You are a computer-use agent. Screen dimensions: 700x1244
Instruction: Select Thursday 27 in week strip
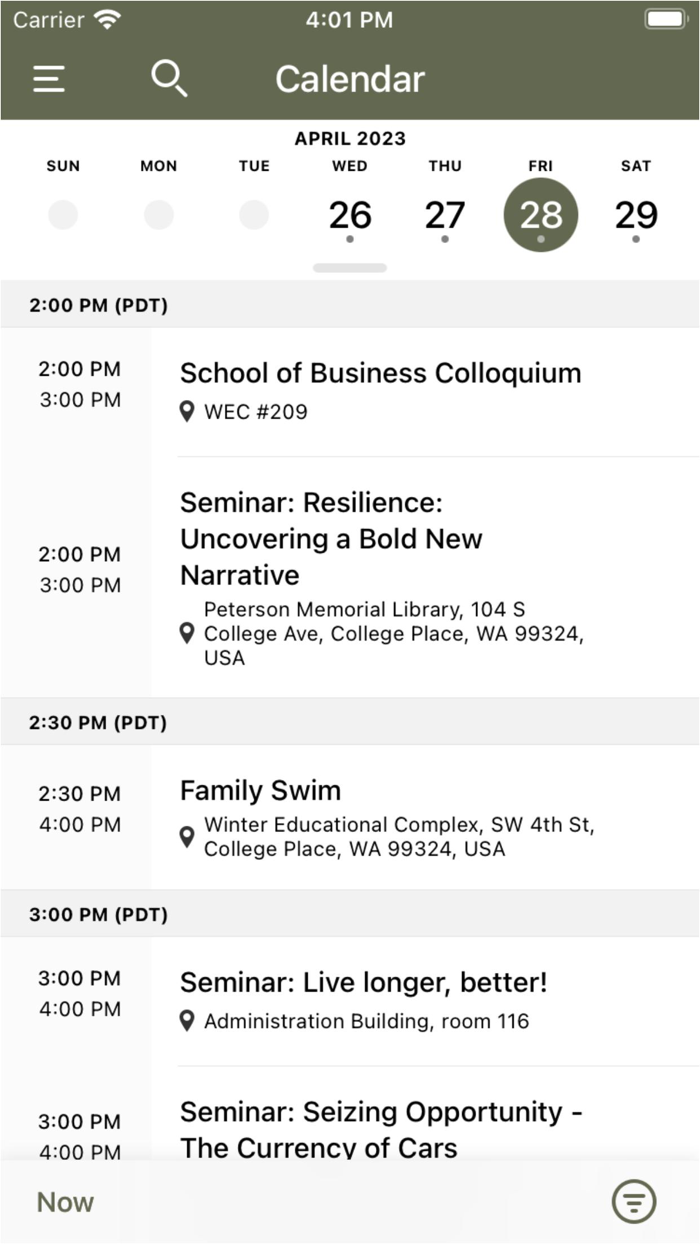(x=445, y=215)
